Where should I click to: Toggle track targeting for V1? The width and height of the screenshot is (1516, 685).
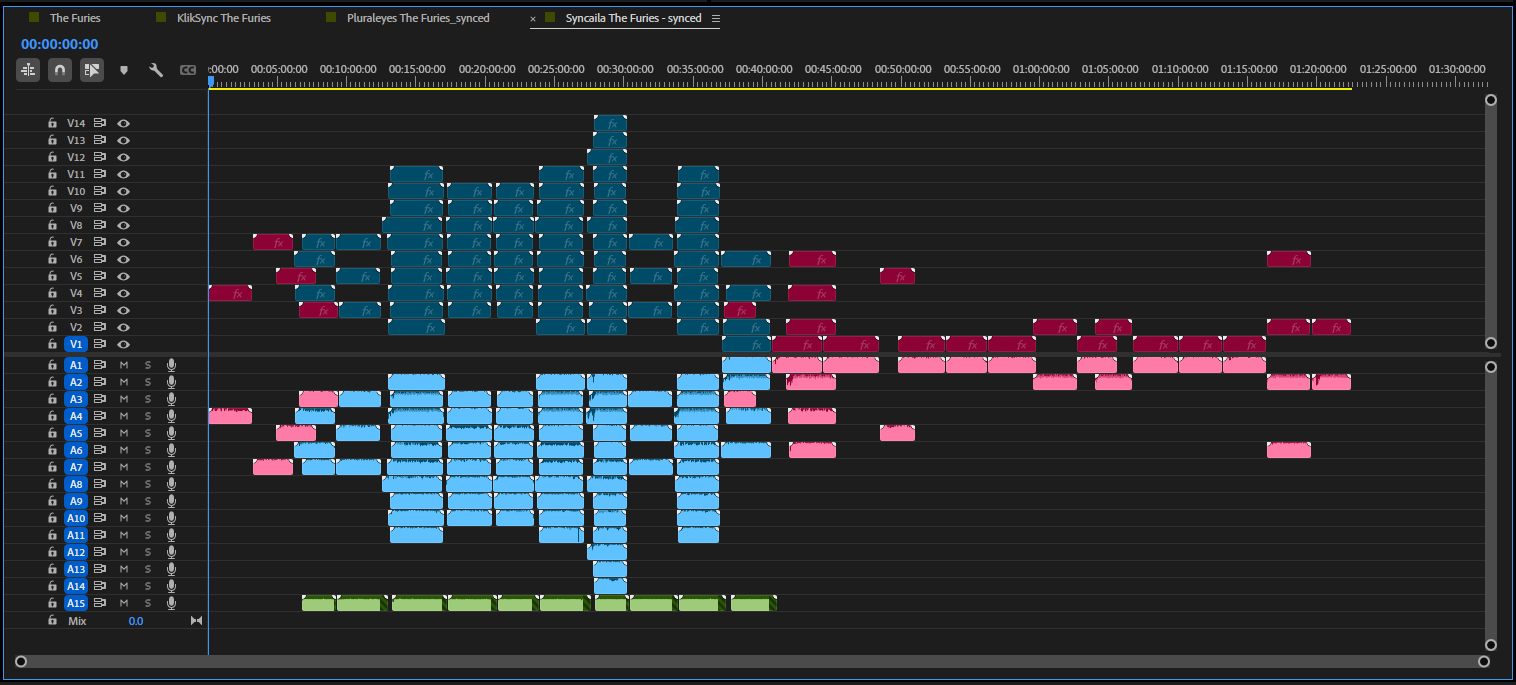tap(76, 344)
